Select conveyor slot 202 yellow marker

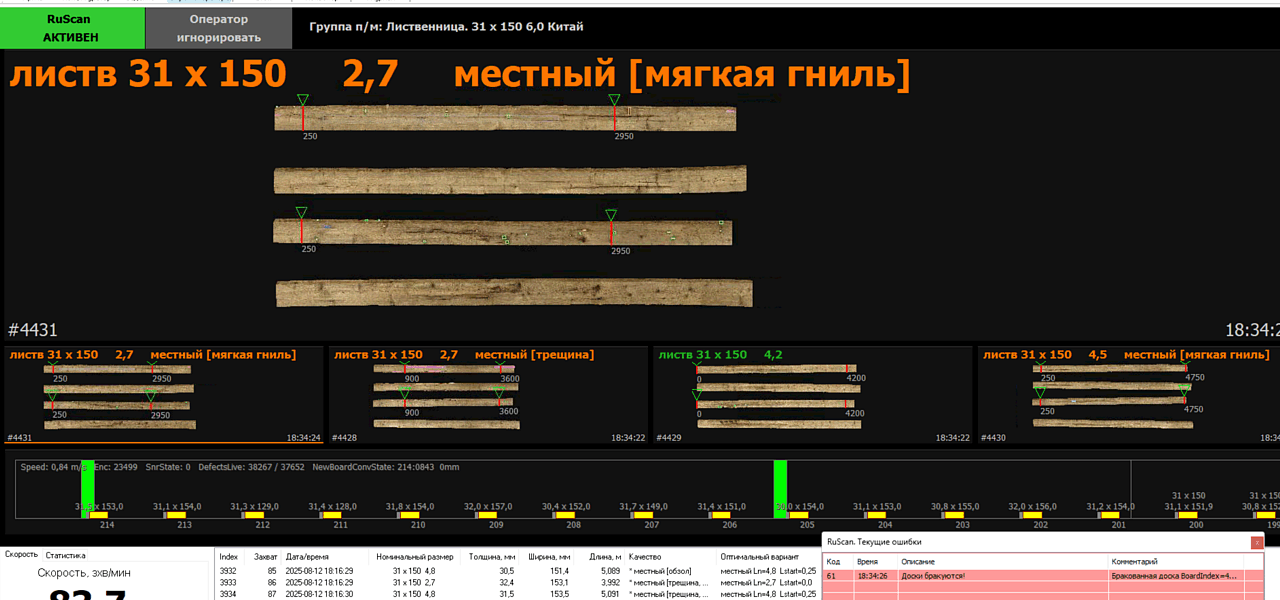(x=1032, y=515)
